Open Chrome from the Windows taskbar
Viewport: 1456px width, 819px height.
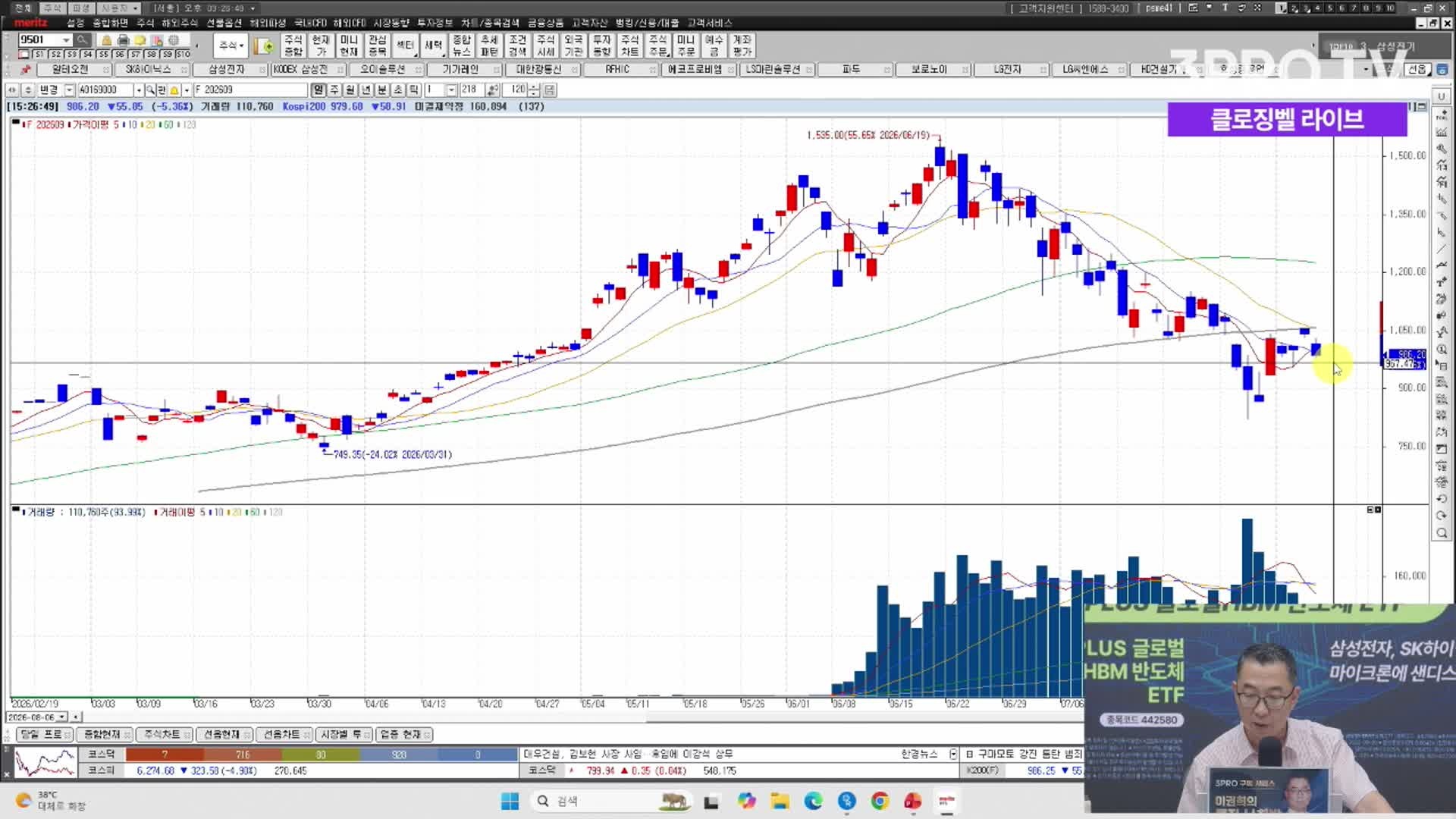[x=880, y=801]
